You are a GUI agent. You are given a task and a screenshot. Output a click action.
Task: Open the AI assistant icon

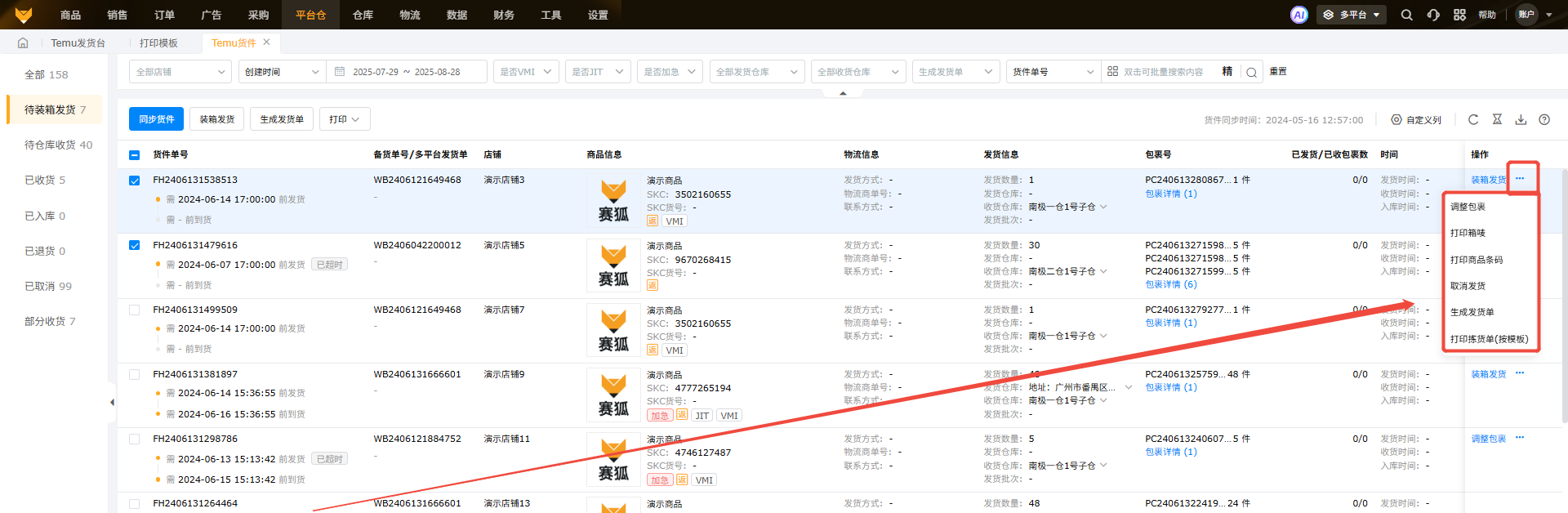point(1299,15)
